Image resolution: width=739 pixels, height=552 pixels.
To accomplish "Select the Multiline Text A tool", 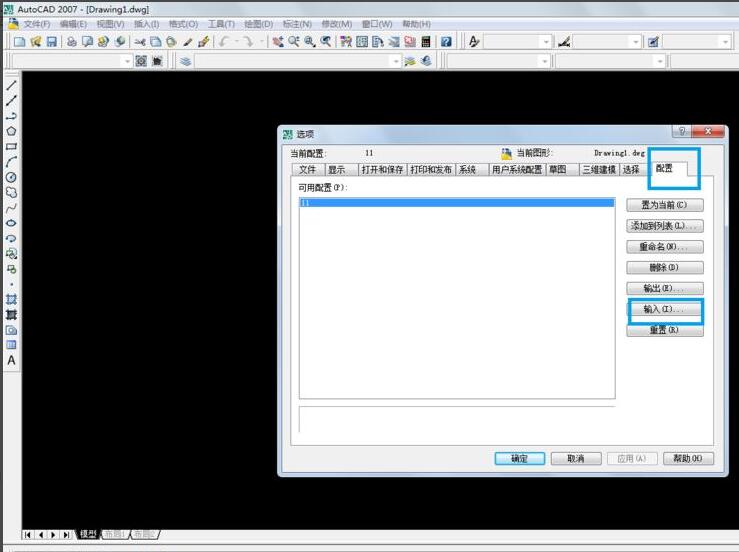I will coord(11,361).
